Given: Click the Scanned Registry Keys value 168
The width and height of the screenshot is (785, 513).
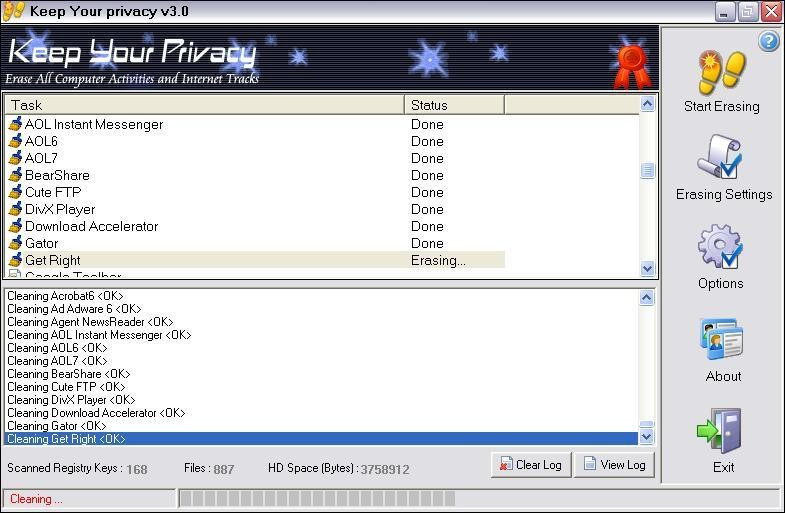Looking at the screenshot, I should (137, 469).
